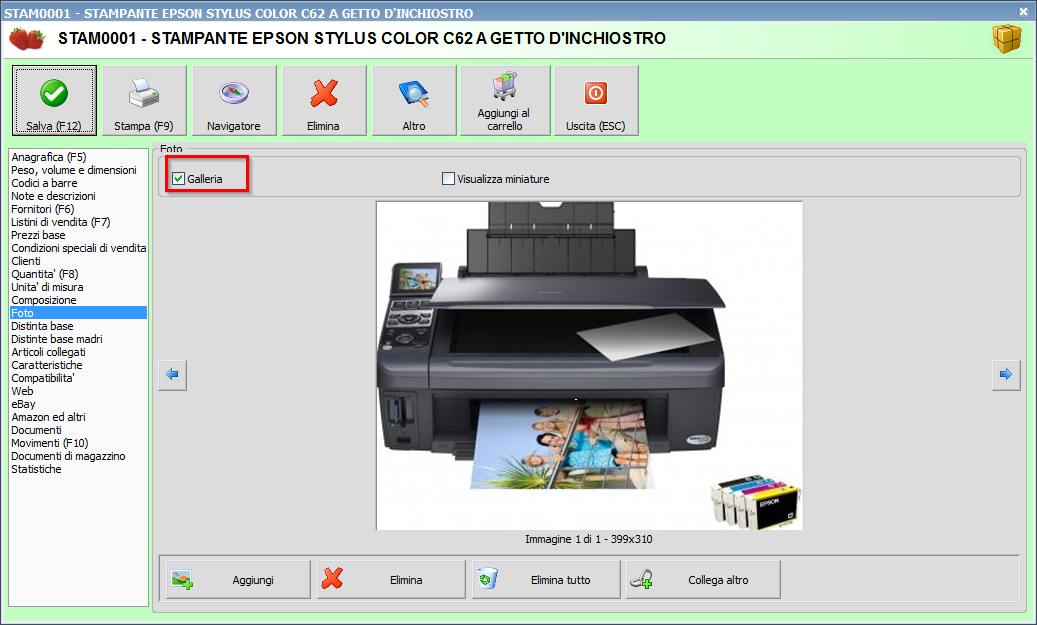
Task: Select the highlighted Foto entry
Action: (79, 313)
